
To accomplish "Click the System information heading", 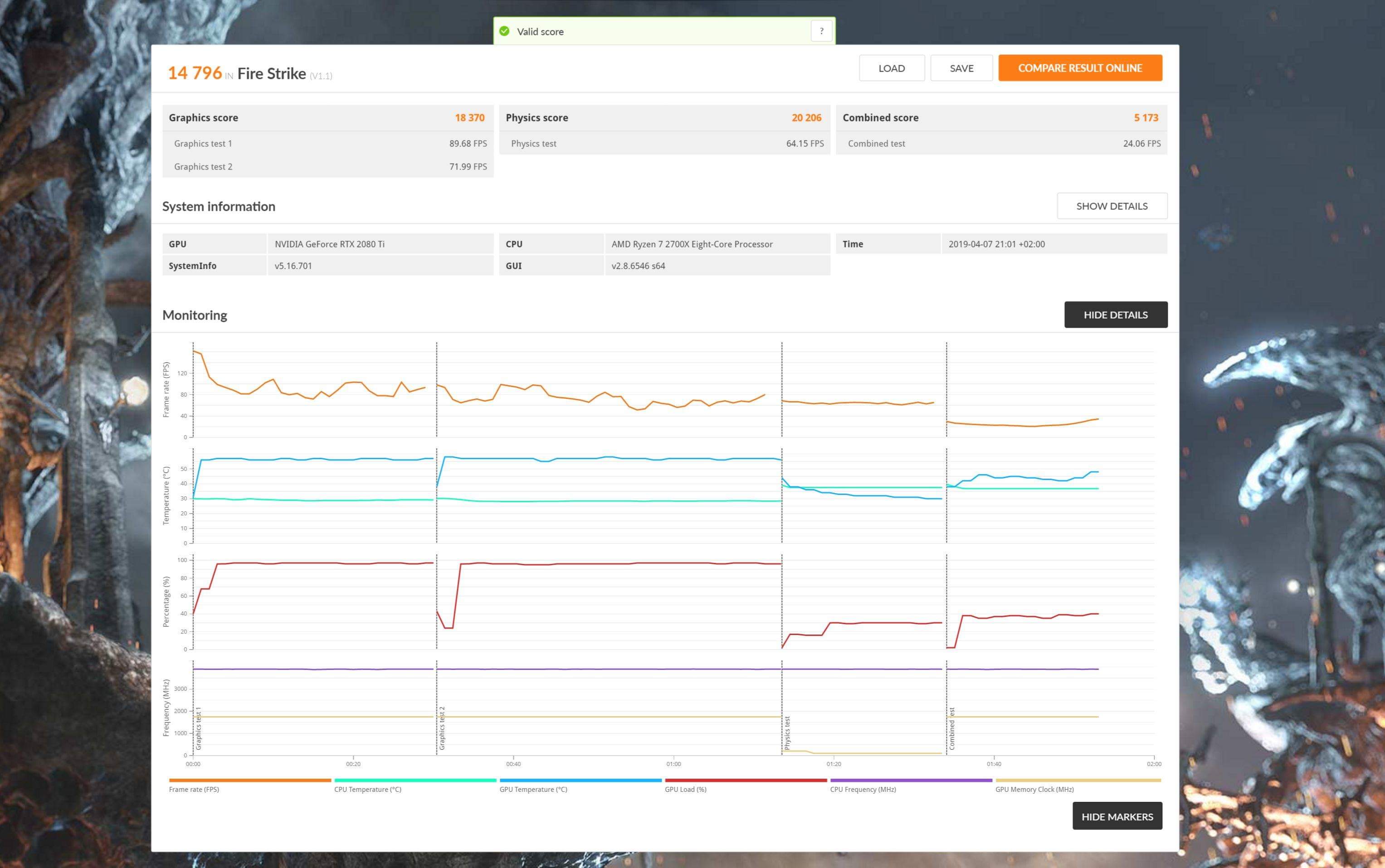I will click(x=219, y=206).
